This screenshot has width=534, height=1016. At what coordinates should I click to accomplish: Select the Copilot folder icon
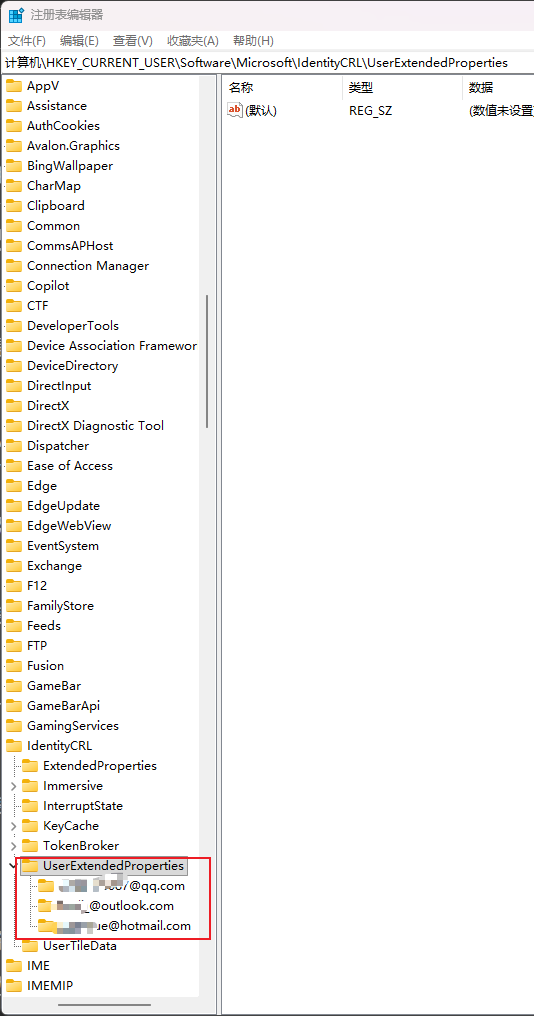tap(14, 286)
